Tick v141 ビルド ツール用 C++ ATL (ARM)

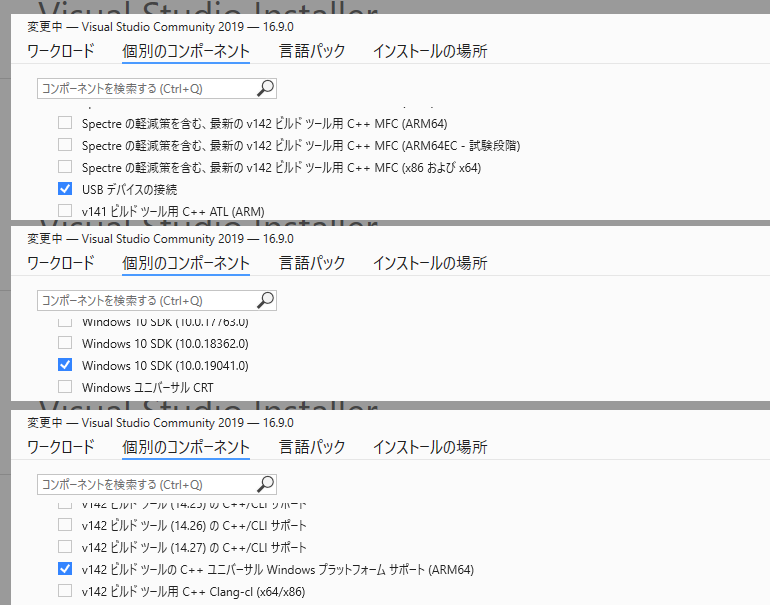click(65, 211)
